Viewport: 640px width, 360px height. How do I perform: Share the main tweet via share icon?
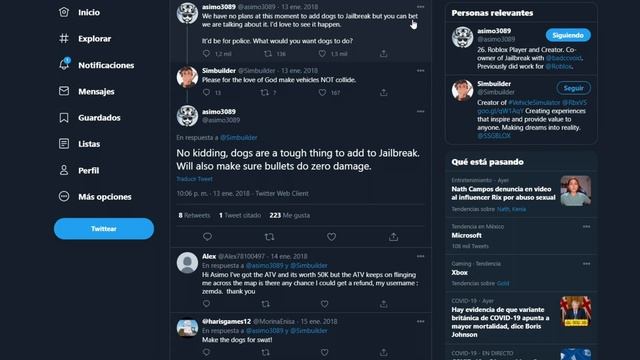[x=393, y=237]
